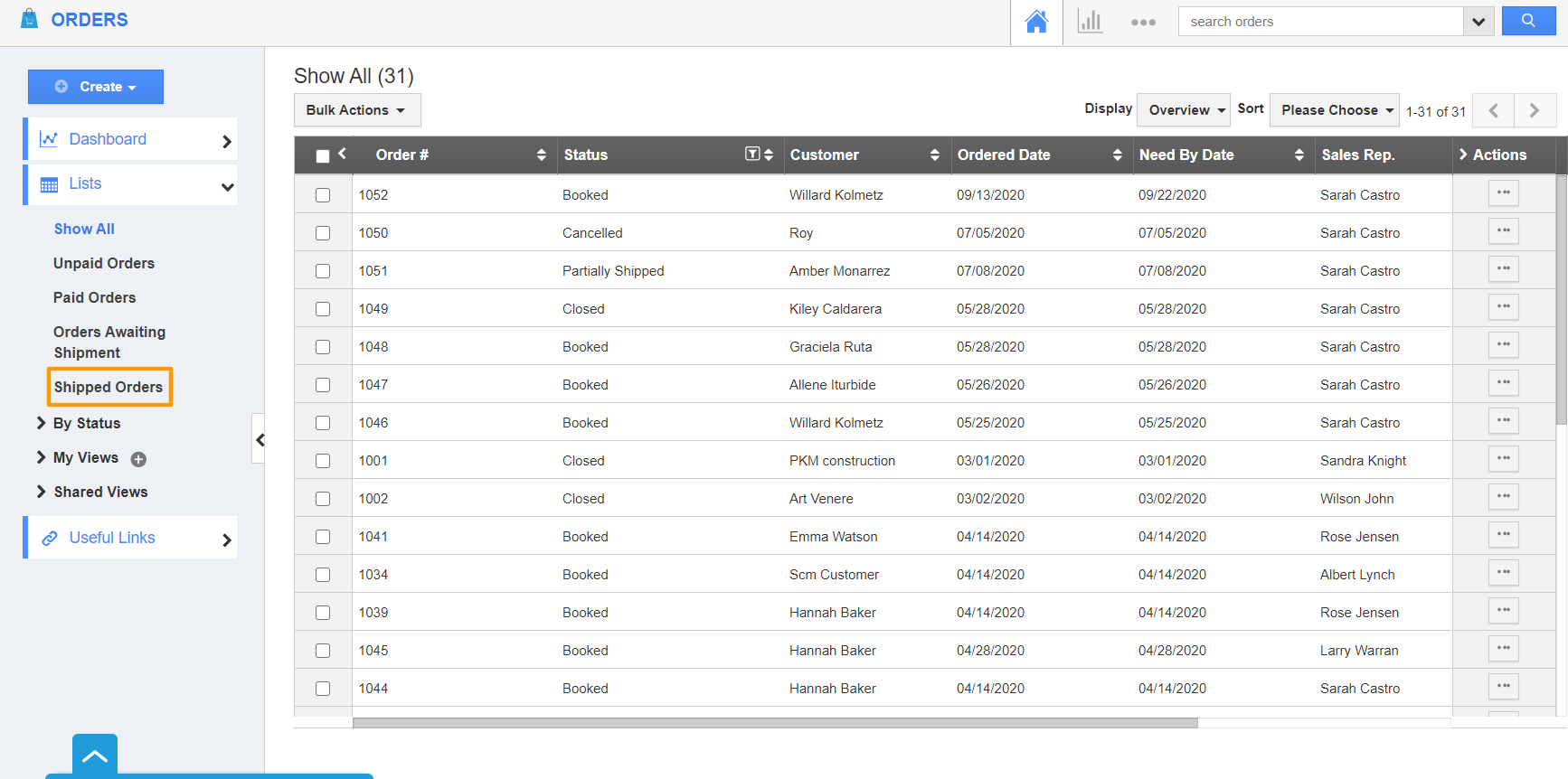Open the Status column filter icon

[751, 155]
